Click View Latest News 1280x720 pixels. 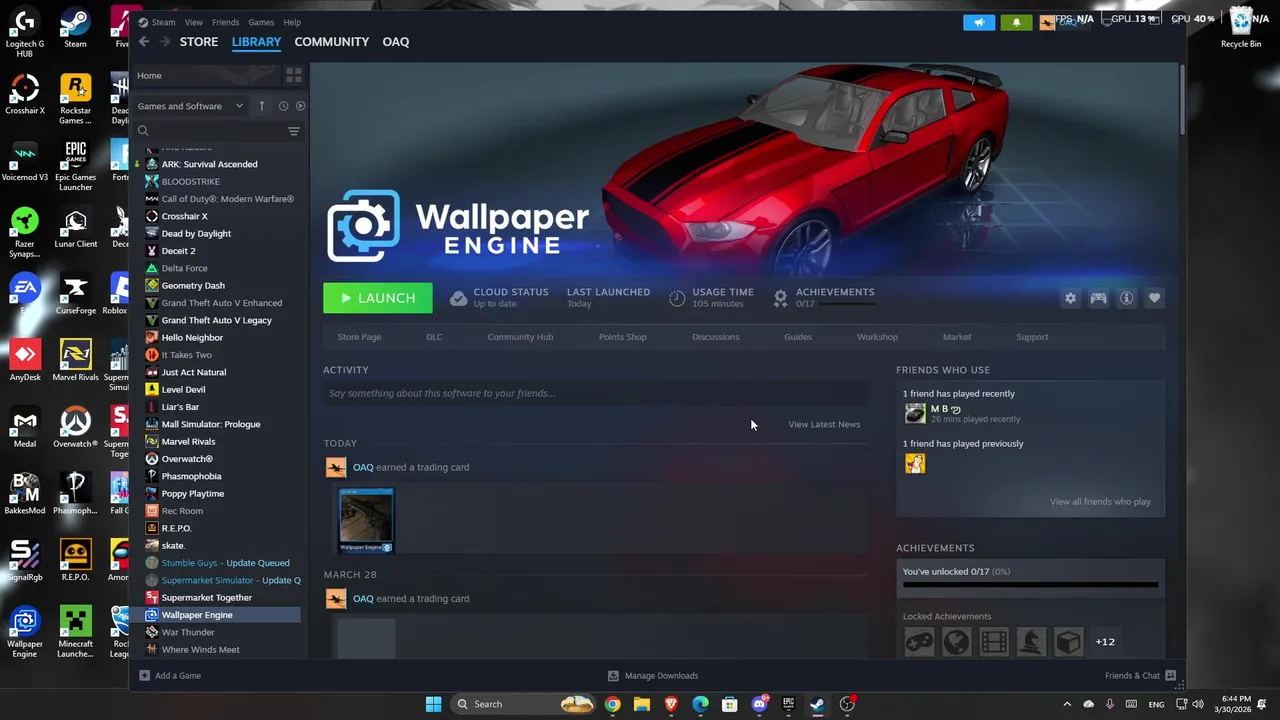pos(824,424)
